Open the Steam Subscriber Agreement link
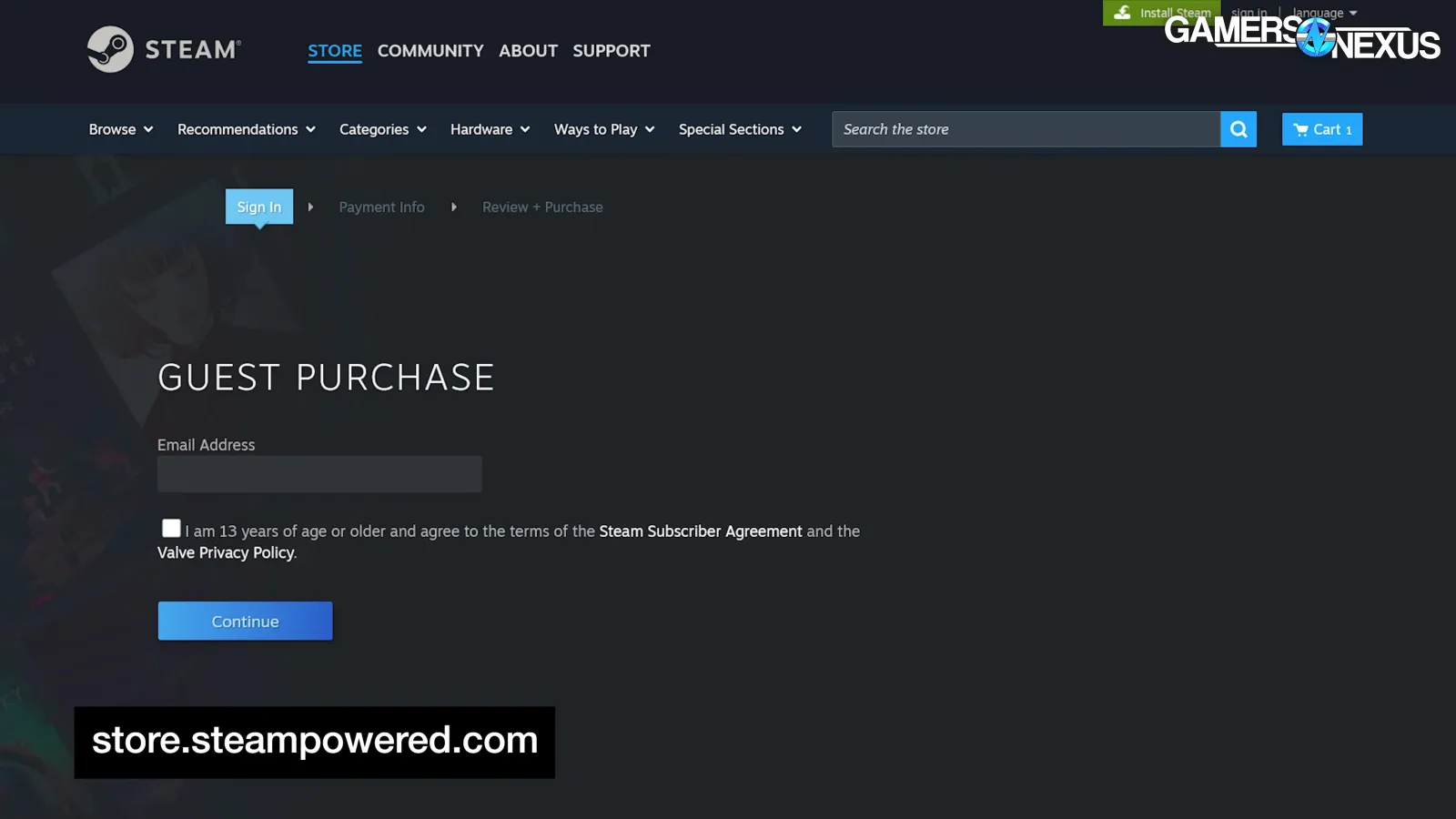The image size is (1456, 819). tap(701, 531)
